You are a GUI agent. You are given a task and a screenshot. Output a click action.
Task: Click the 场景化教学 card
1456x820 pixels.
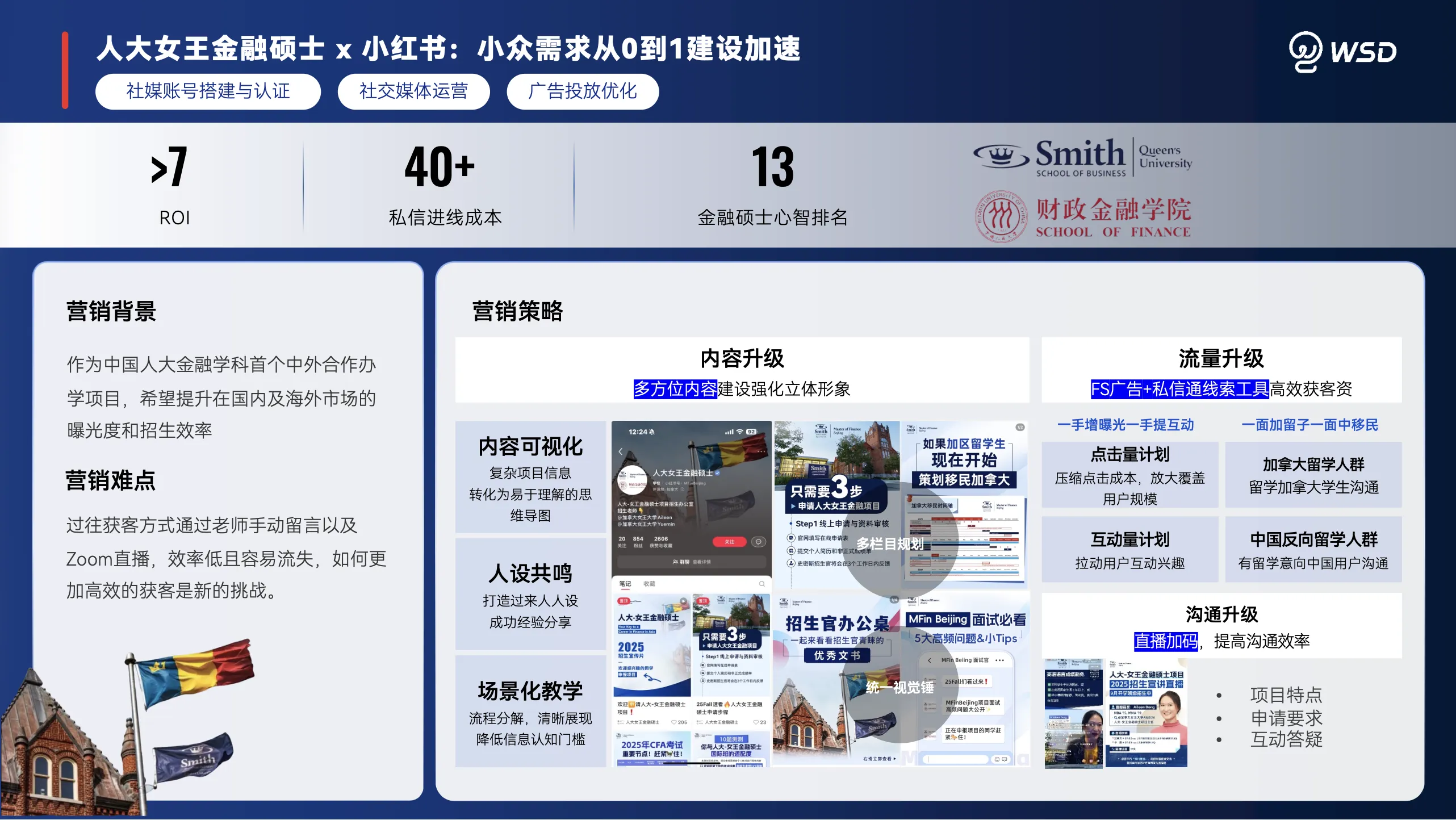coord(530,712)
